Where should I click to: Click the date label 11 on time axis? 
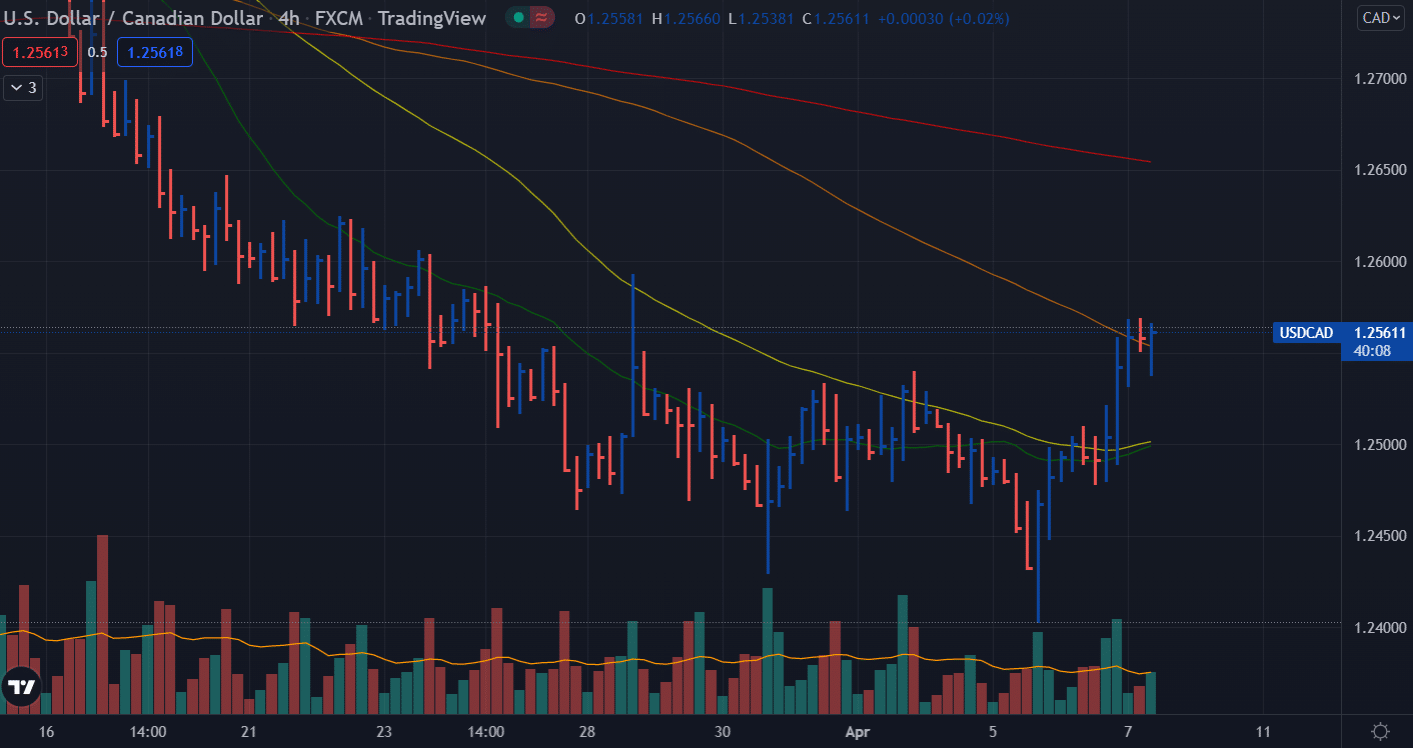(1263, 731)
